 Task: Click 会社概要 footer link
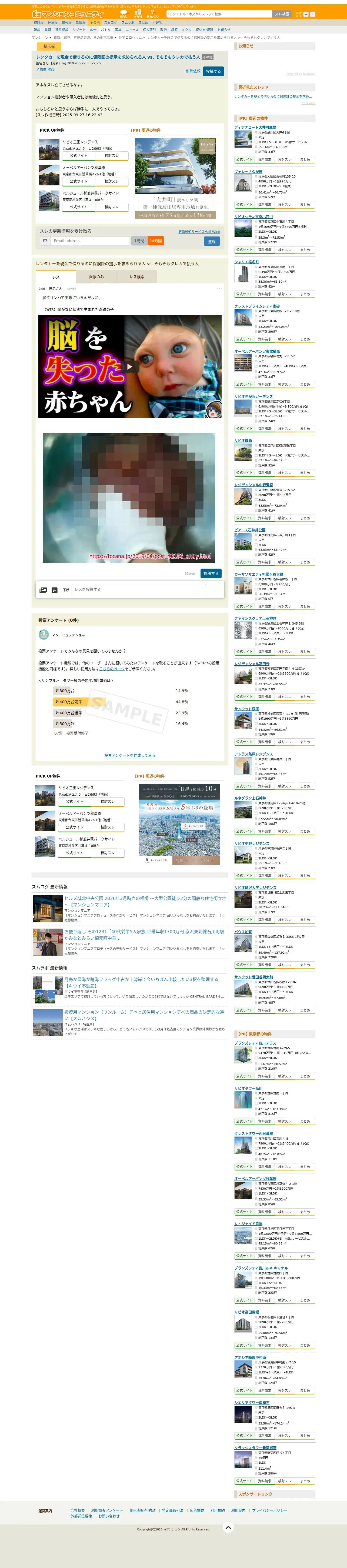(x=78, y=1510)
